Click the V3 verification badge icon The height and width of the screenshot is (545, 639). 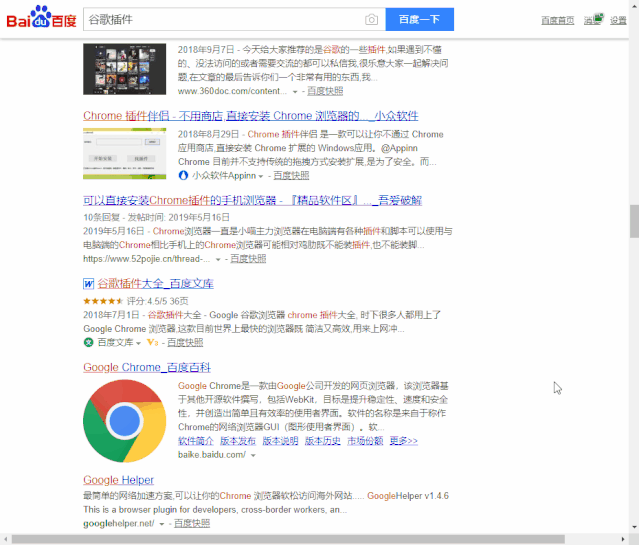[x=152, y=342]
